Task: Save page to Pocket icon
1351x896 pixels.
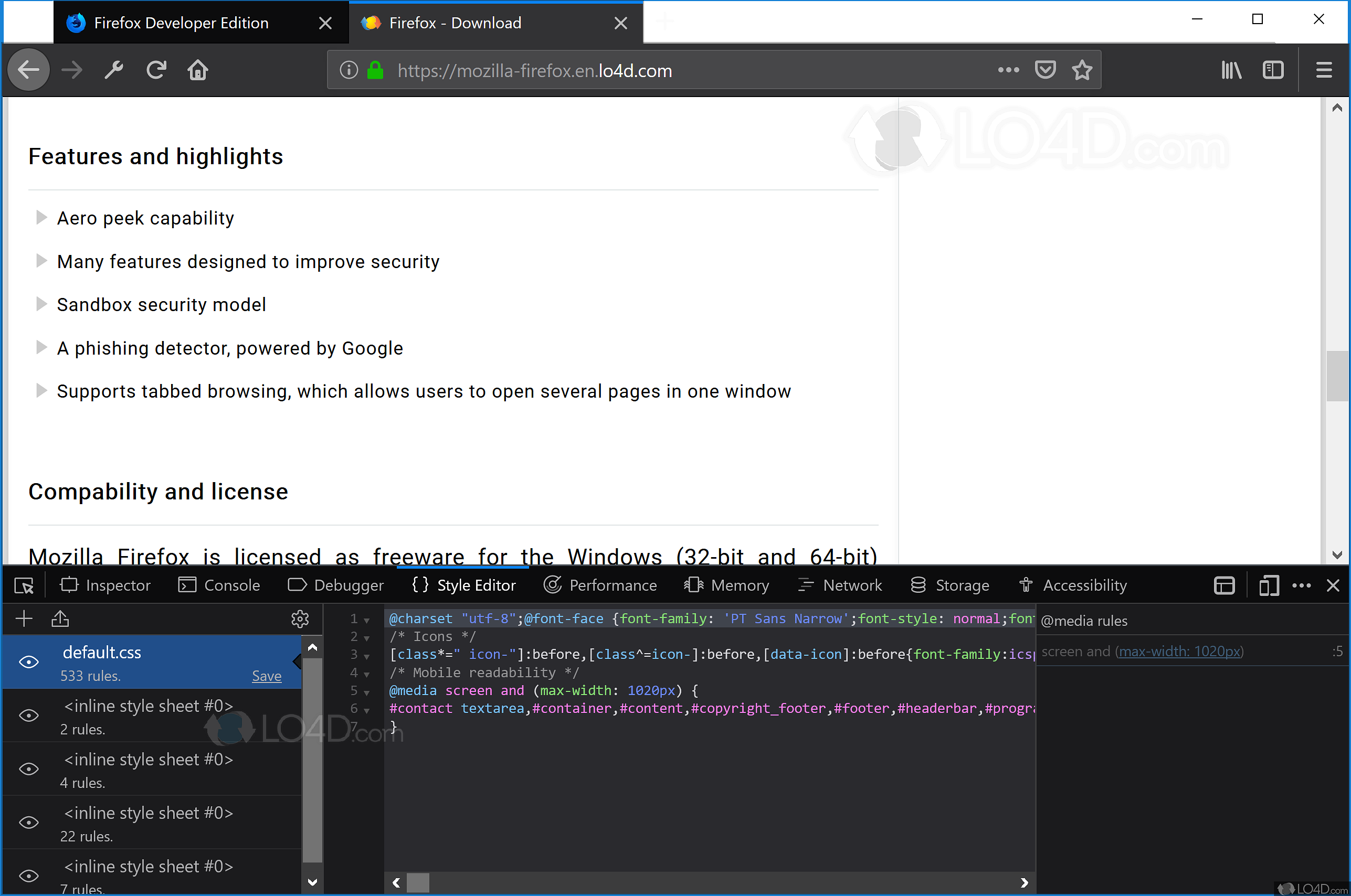Action: pos(1044,70)
